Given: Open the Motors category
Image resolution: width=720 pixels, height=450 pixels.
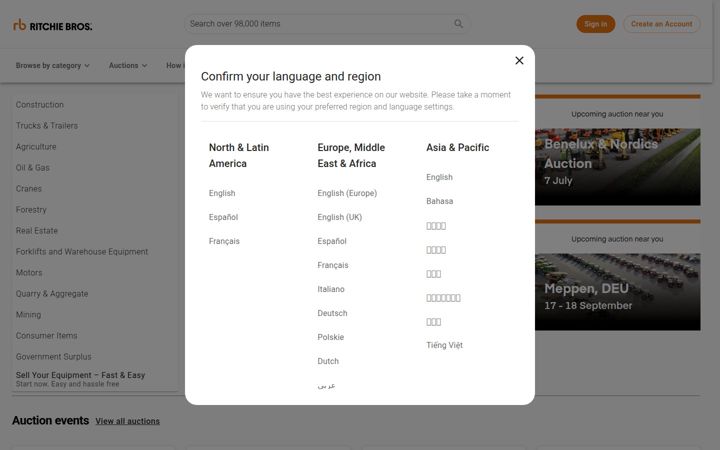Looking at the screenshot, I should coord(29,273).
